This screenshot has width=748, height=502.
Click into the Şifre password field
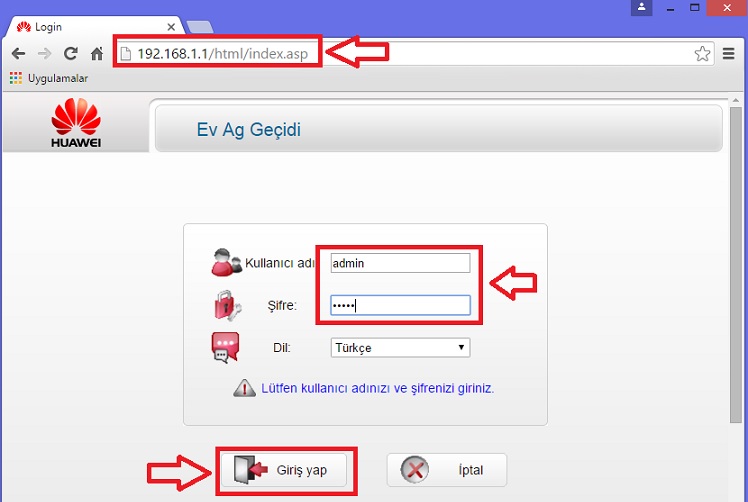click(x=400, y=306)
